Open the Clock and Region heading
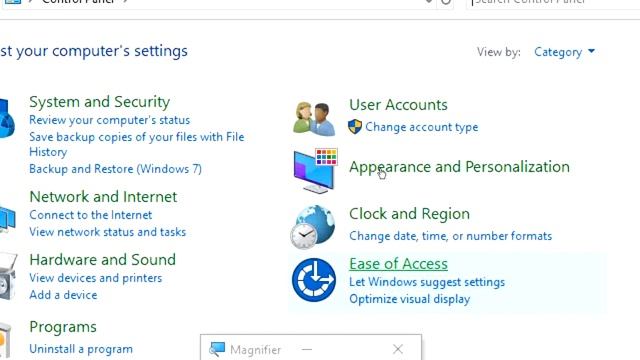 pyautogui.click(x=409, y=214)
